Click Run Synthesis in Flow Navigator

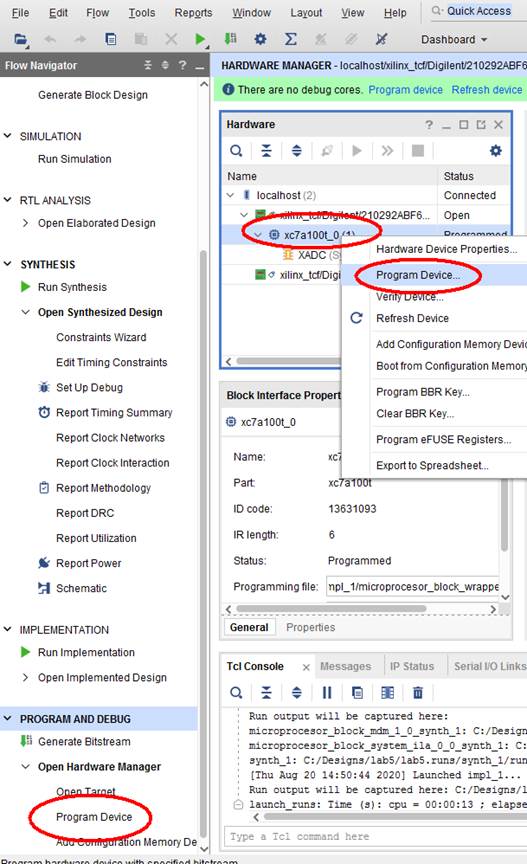[x=72, y=287]
